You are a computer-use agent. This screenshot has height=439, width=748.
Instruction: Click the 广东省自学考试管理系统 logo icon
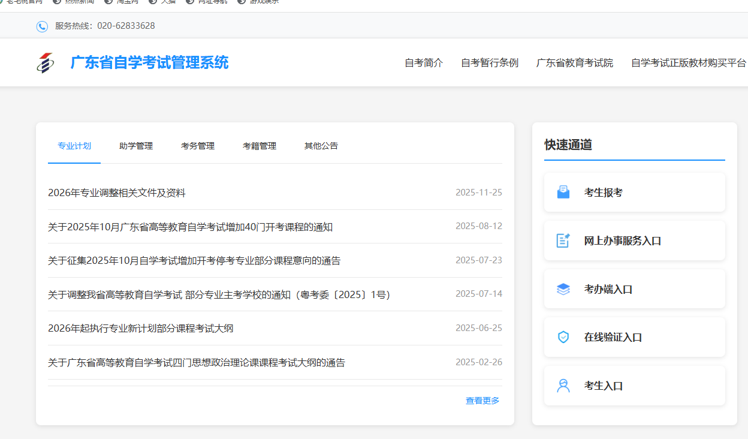(x=45, y=63)
